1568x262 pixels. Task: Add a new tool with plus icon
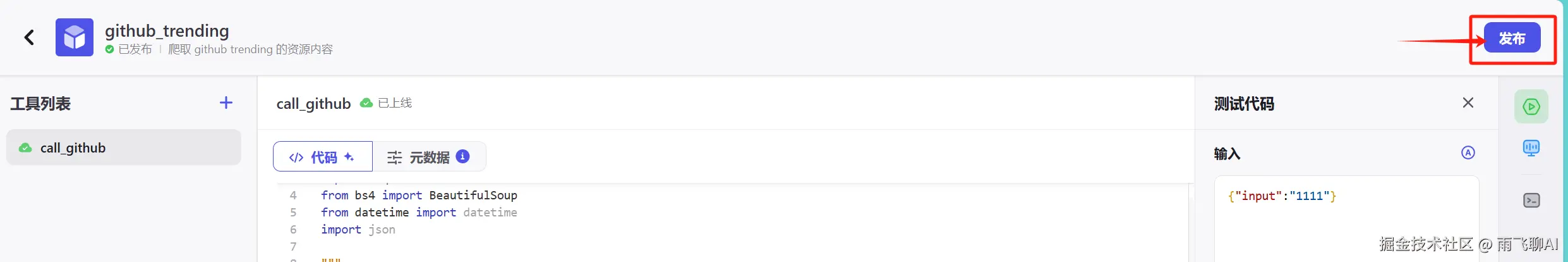(226, 103)
